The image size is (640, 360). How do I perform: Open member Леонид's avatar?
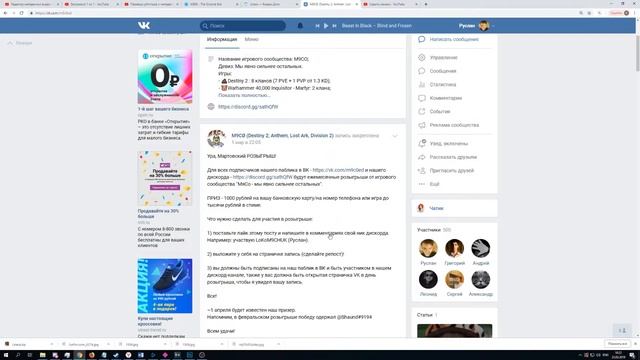[x=428, y=280]
